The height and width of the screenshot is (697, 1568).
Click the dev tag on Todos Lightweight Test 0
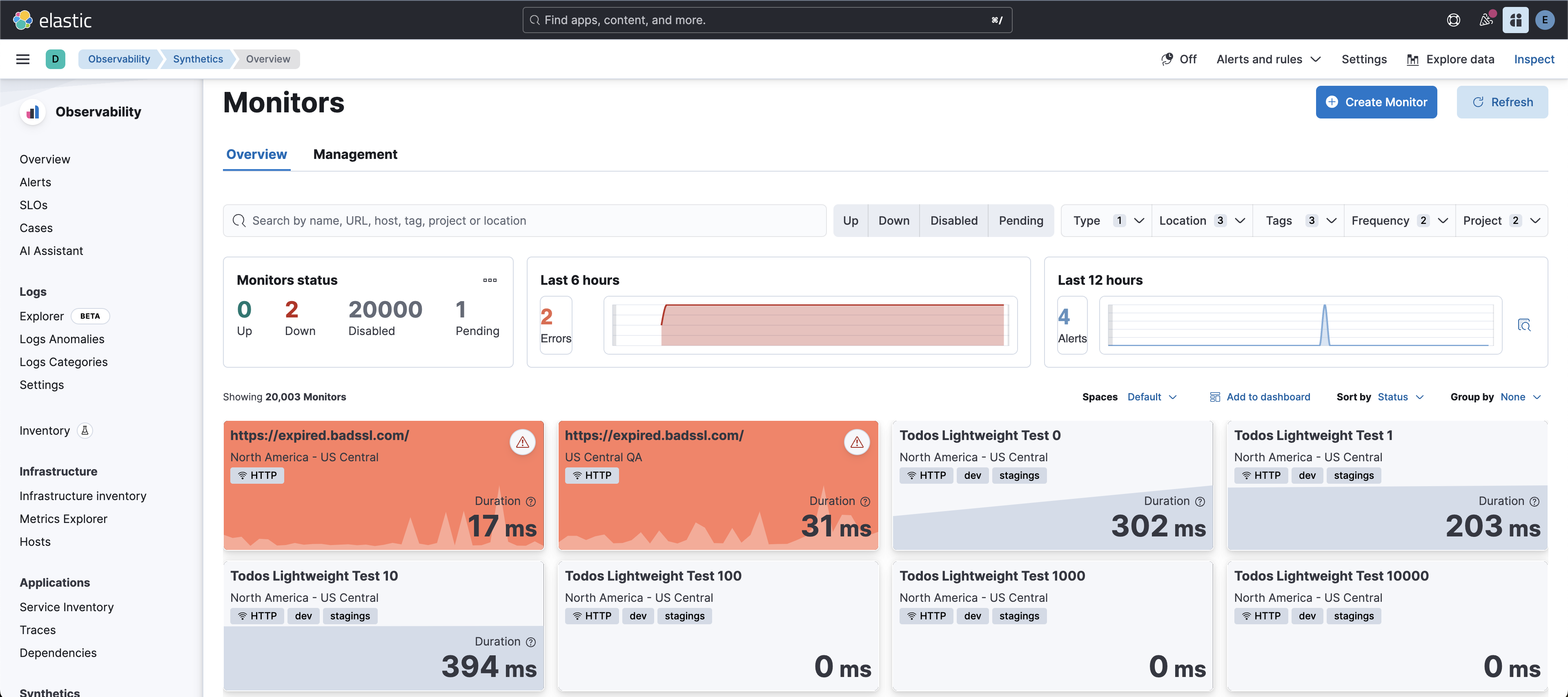972,475
